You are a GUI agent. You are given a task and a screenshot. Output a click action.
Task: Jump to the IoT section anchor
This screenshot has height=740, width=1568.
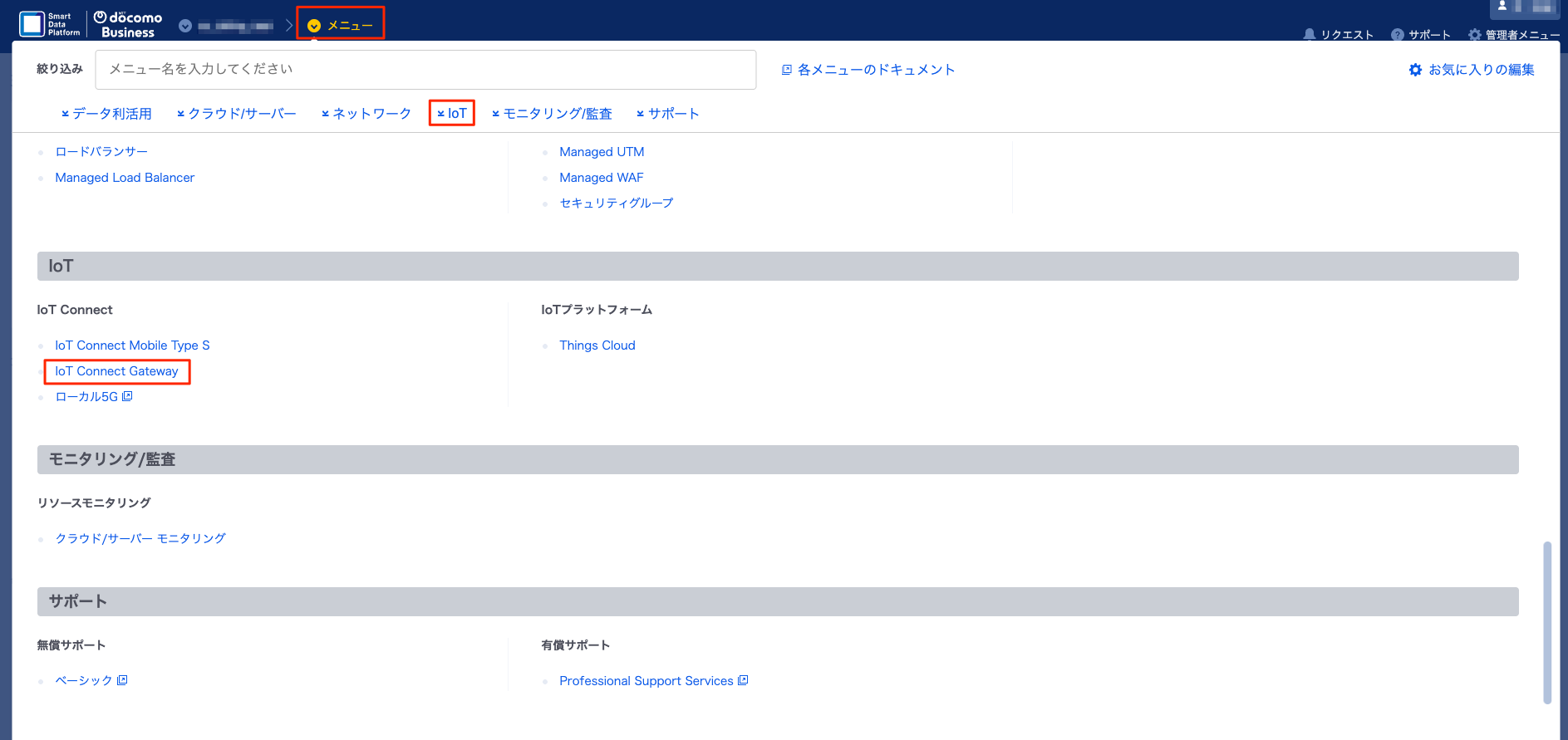[452, 114]
